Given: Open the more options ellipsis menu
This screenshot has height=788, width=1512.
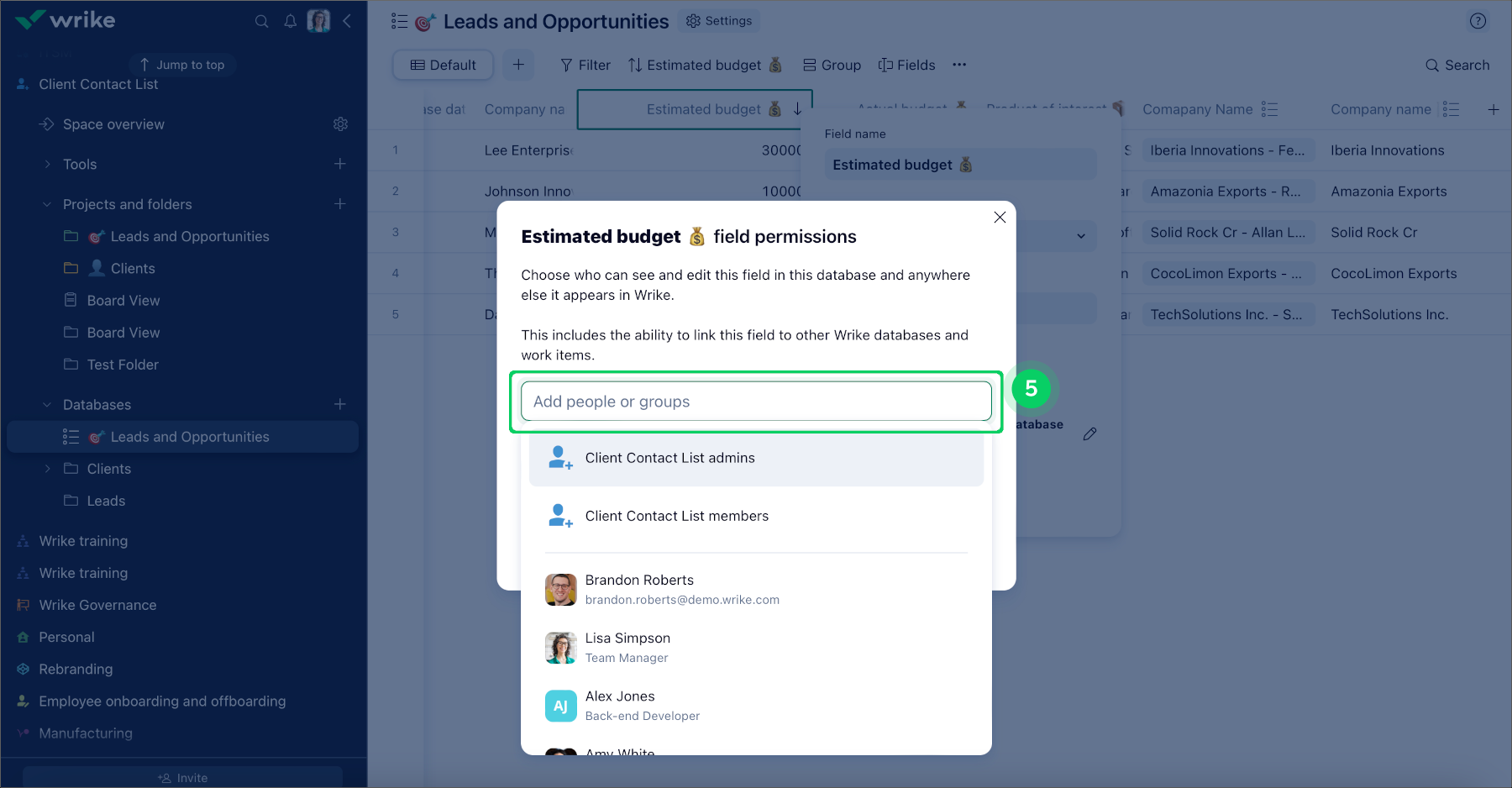Looking at the screenshot, I should [x=959, y=65].
